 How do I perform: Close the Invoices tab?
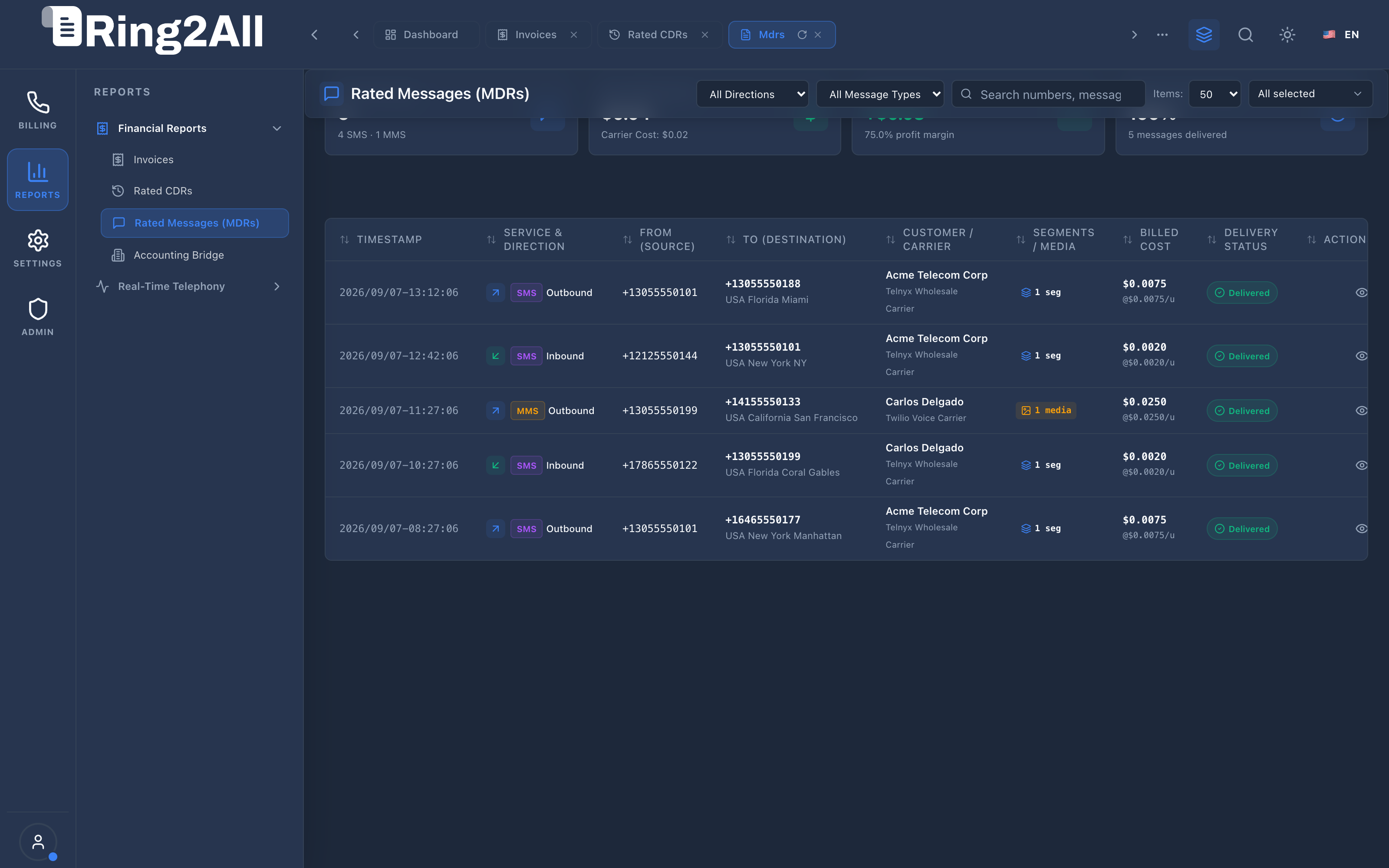click(573, 35)
